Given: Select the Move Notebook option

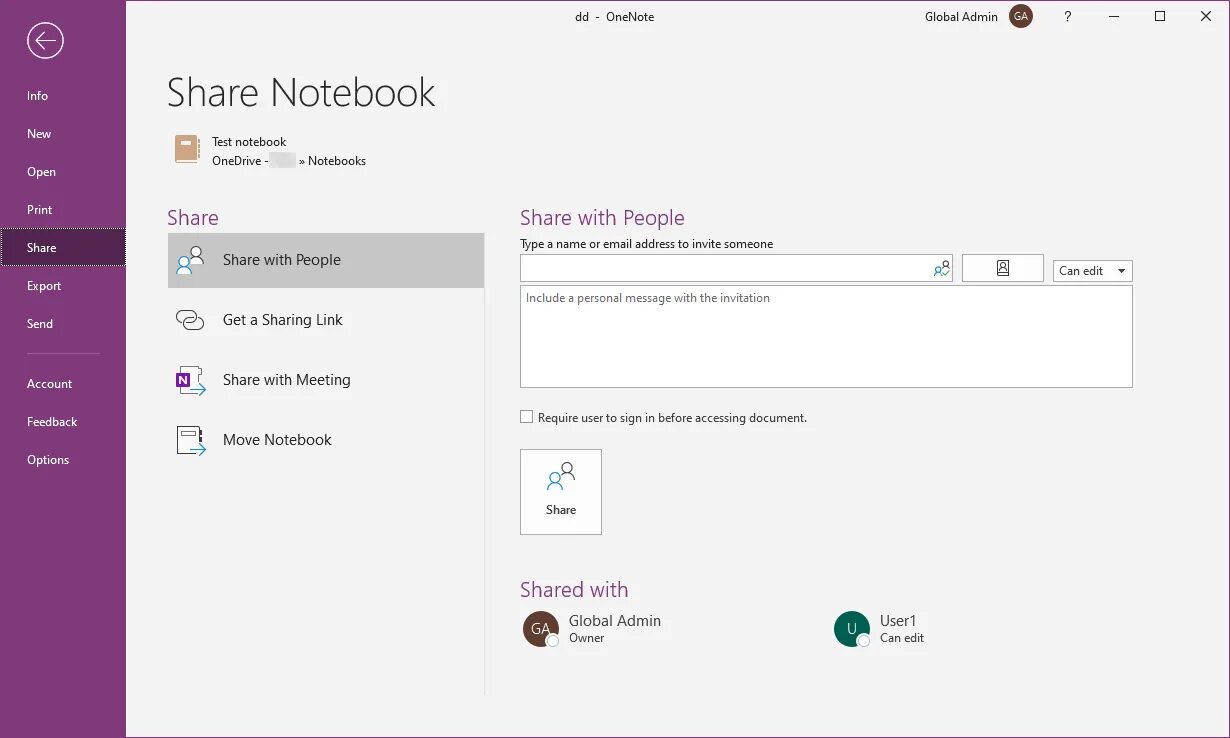Looking at the screenshot, I should 326,440.
